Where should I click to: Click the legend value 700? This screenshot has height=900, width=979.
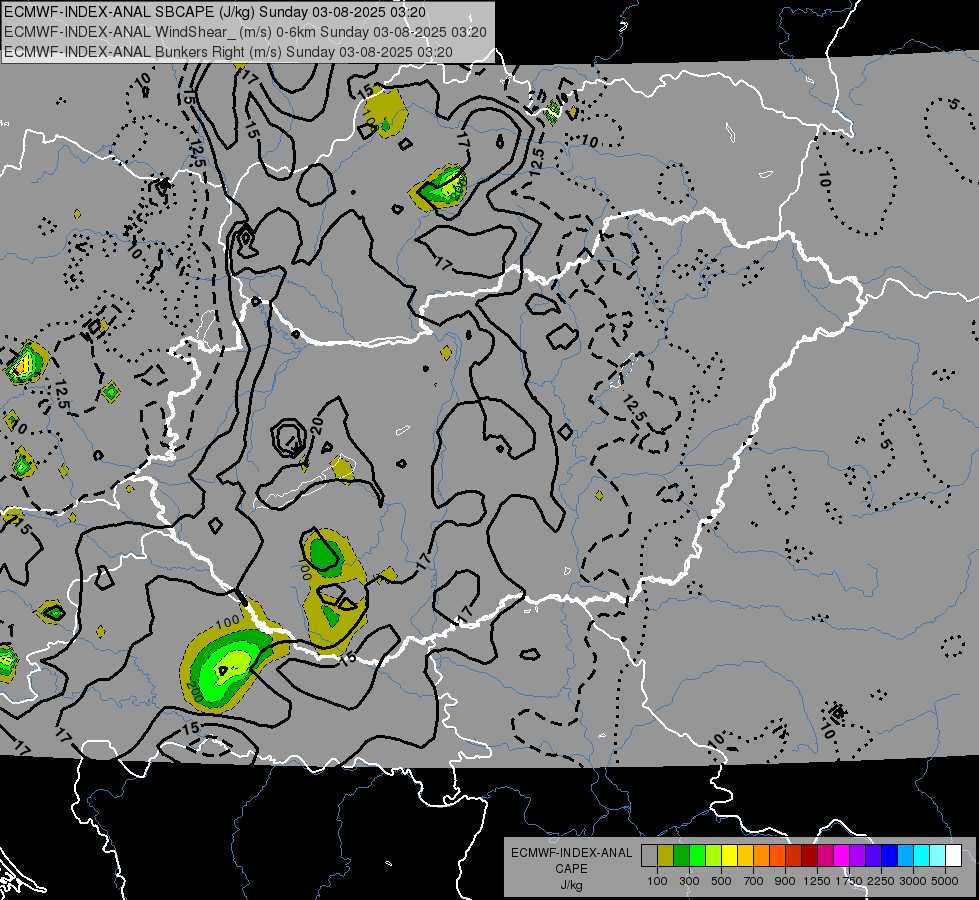pyautogui.click(x=754, y=881)
